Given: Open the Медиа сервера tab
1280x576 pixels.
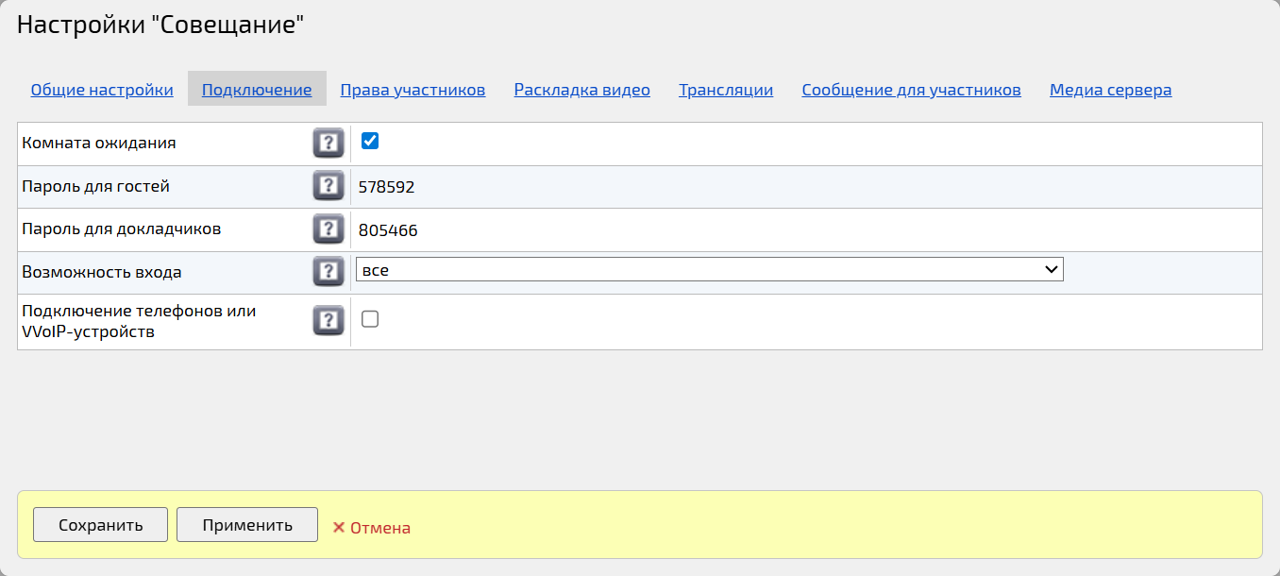Looking at the screenshot, I should click(1110, 90).
